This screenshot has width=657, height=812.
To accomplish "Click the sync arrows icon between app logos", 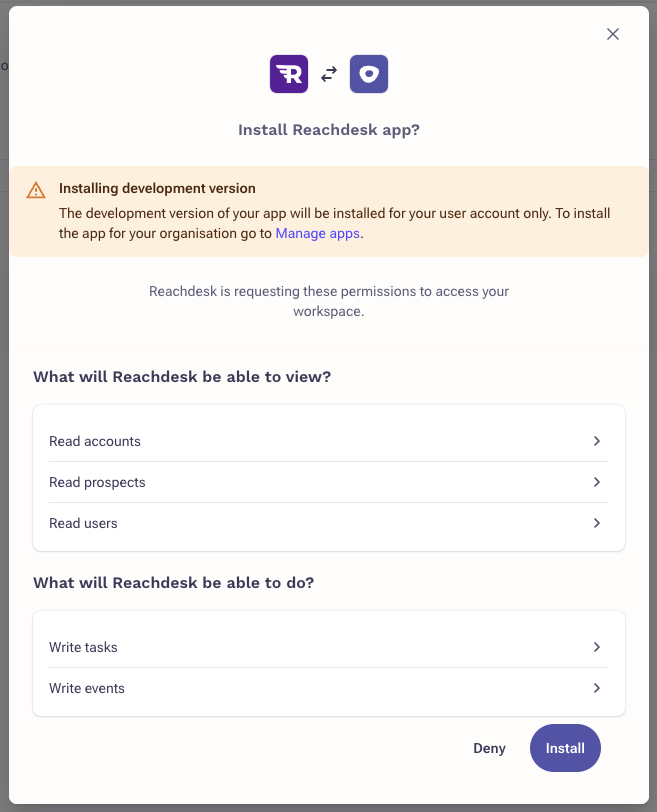I will pyautogui.click(x=329, y=73).
